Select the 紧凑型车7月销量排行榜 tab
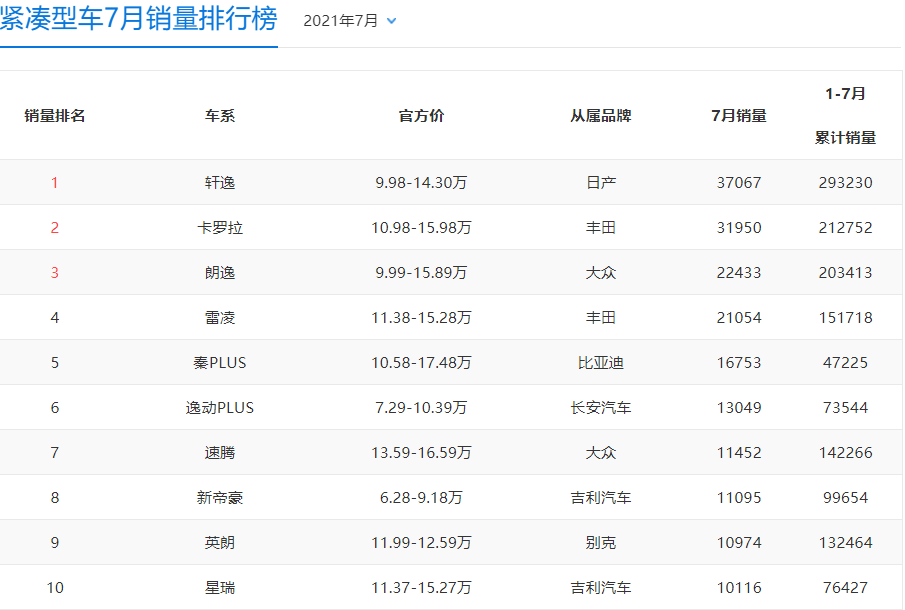The width and height of the screenshot is (905, 610). tap(139, 20)
